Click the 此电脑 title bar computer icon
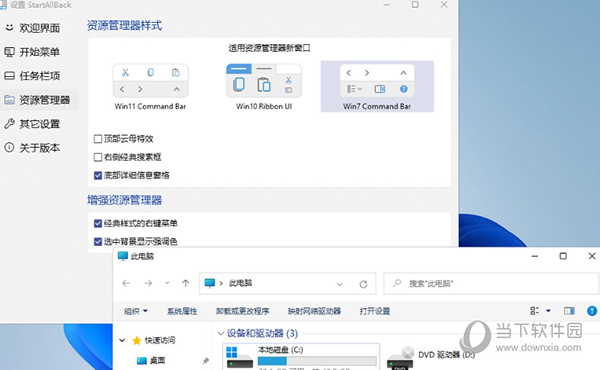Image resolution: width=600 pixels, height=370 pixels. [x=122, y=256]
